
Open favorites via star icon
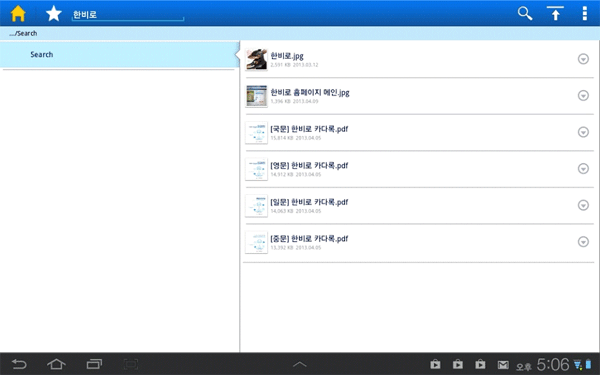(x=54, y=14)
